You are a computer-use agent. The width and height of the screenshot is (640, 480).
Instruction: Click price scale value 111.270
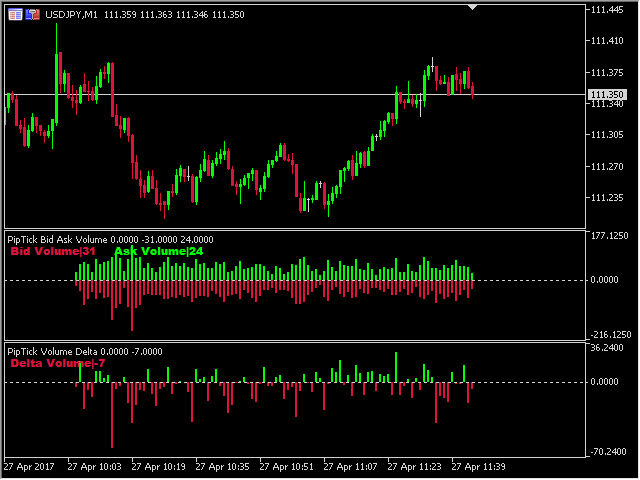click(607, 167)
